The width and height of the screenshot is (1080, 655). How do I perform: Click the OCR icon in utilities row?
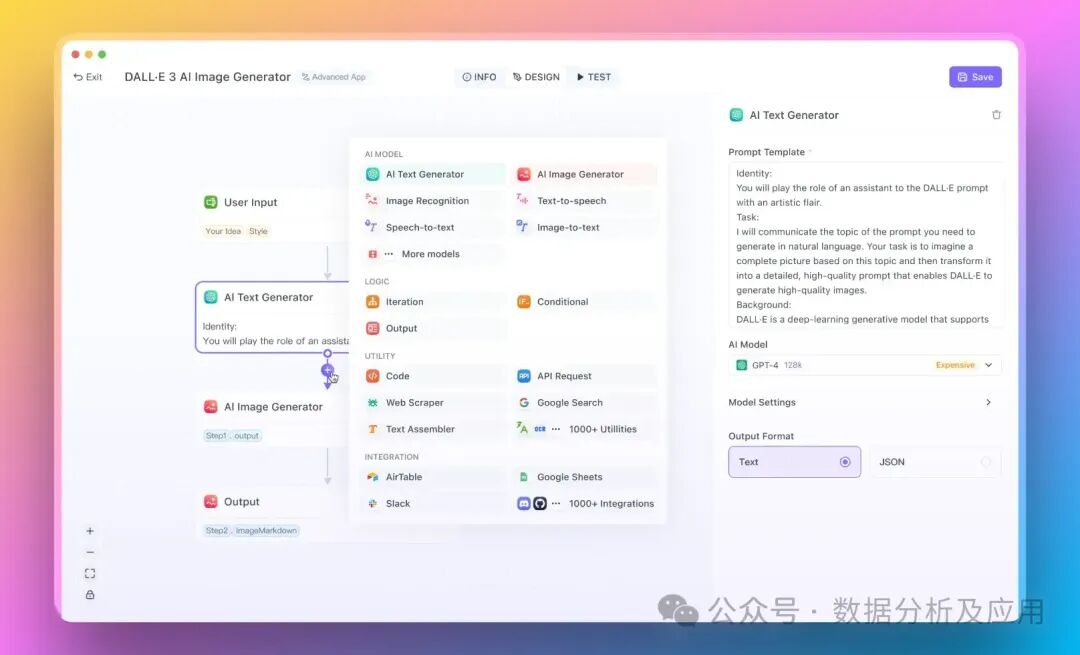point(540,429)
